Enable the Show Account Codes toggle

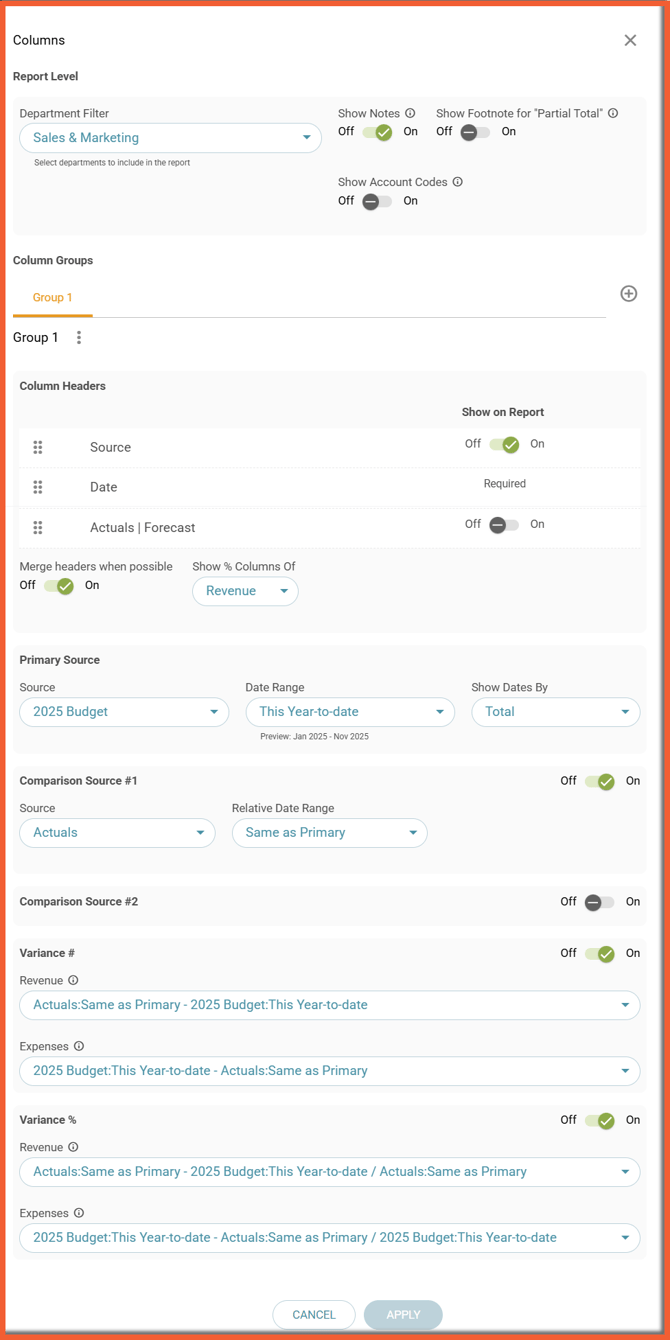377,201
